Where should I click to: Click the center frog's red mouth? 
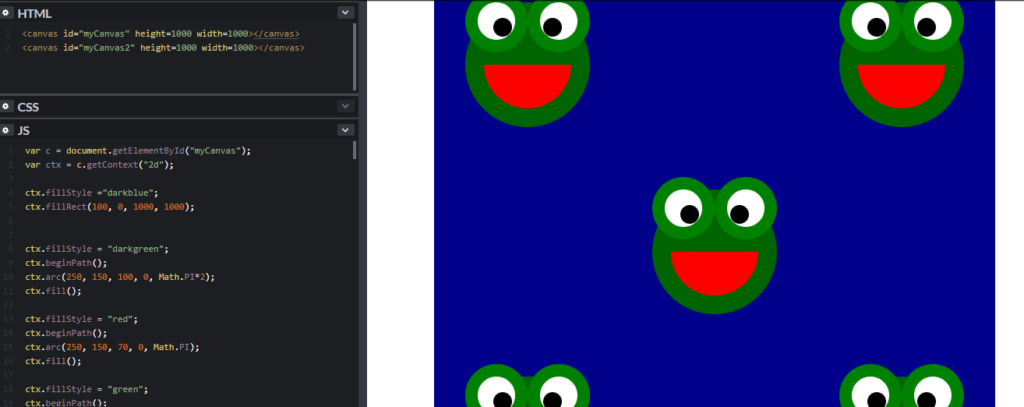point(714,271)
